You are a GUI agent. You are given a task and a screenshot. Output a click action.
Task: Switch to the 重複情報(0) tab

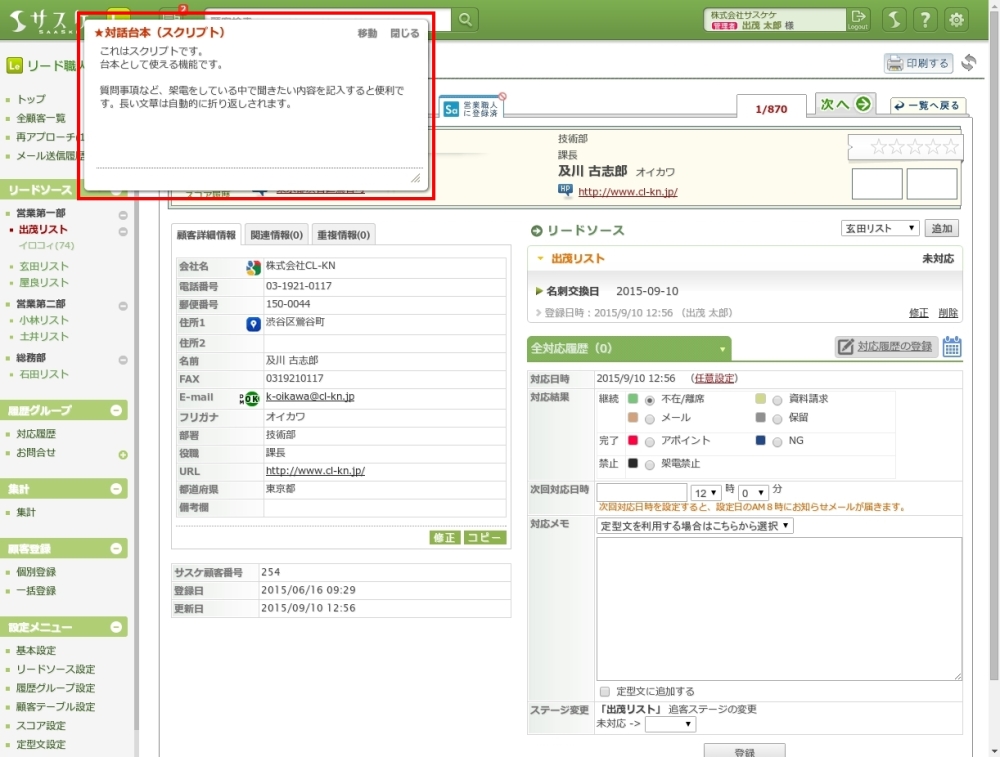(343, 235)
